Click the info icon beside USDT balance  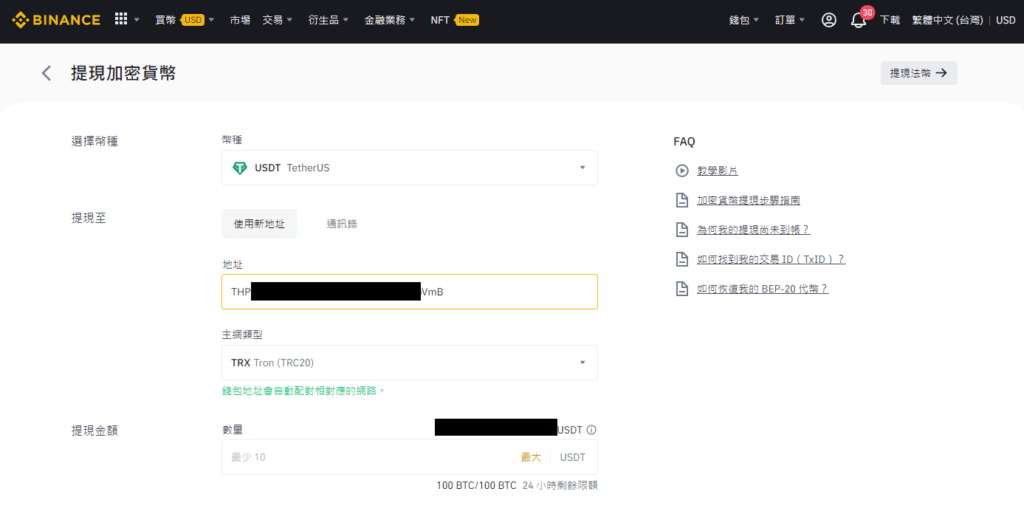tap(592, 430)
